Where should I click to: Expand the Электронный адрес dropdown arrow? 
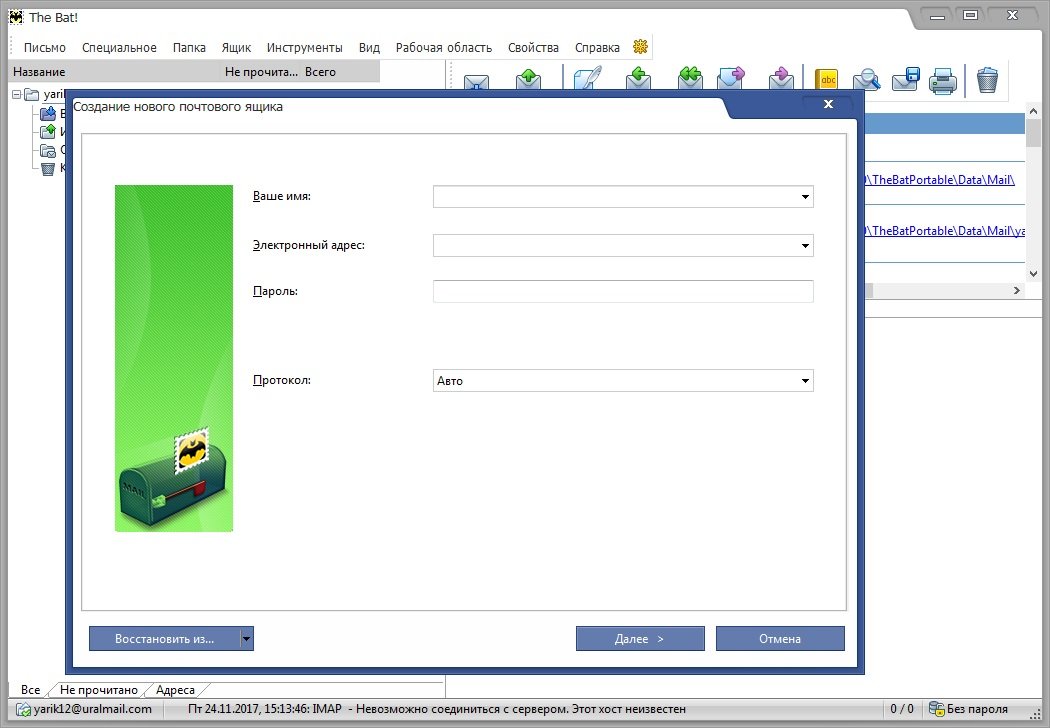(805, 245)
